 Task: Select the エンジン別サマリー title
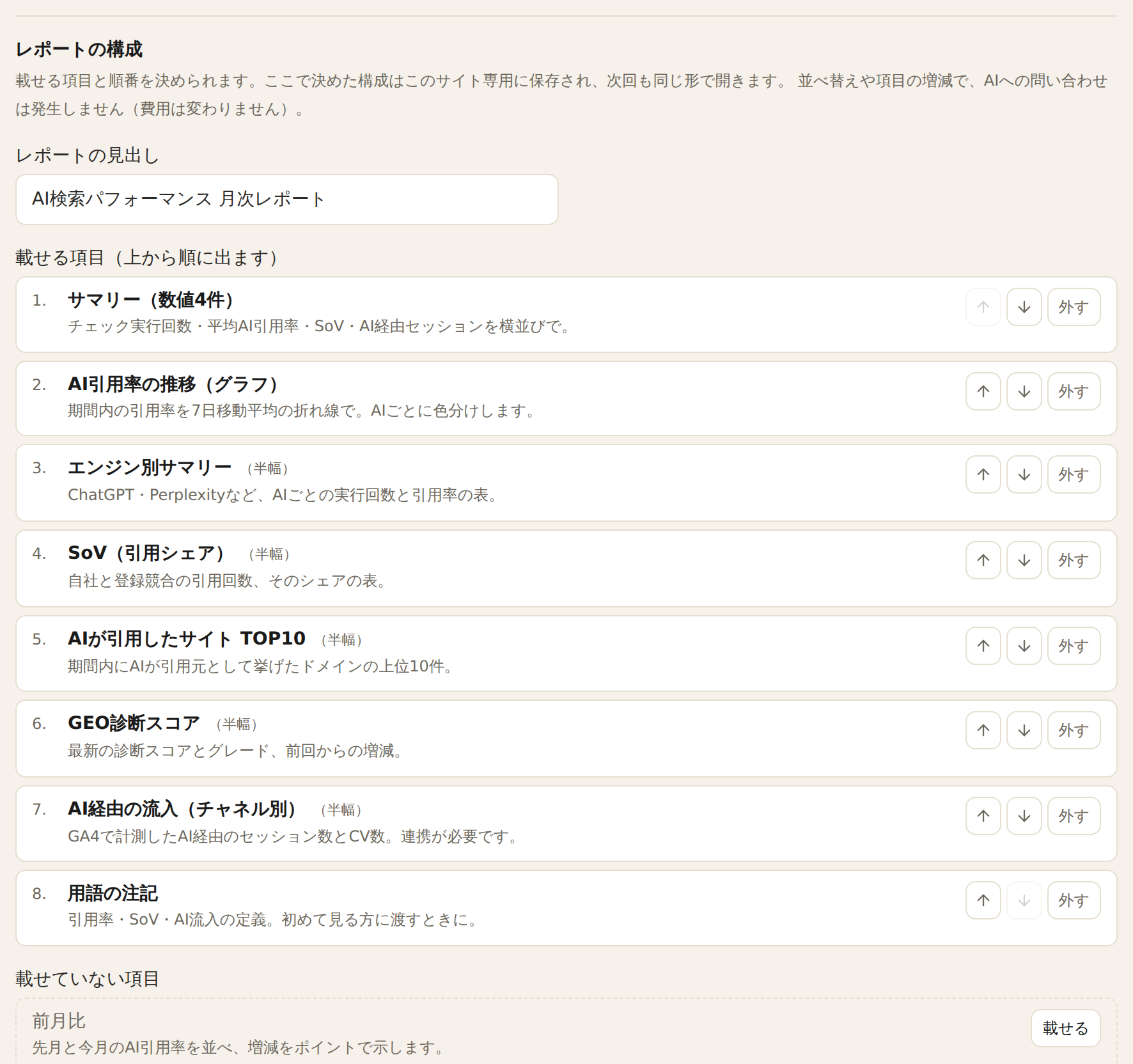(x=150, y=467)
